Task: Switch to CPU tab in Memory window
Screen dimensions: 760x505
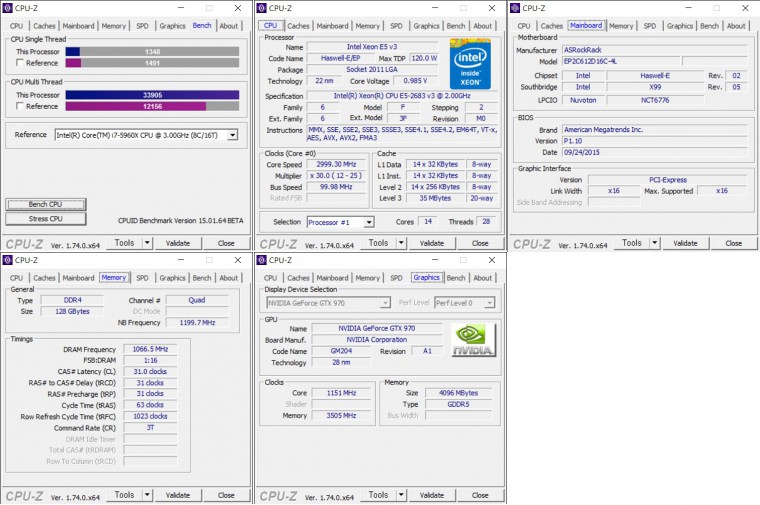Action: [16, 278]
